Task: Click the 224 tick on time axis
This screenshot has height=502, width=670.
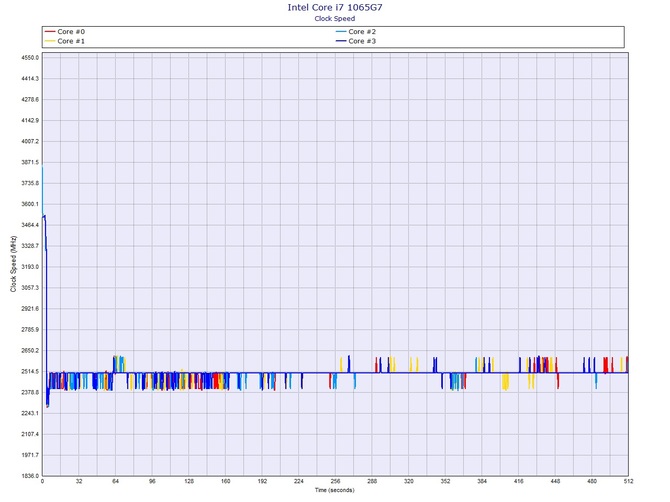Action: click(x=299, y=481)
